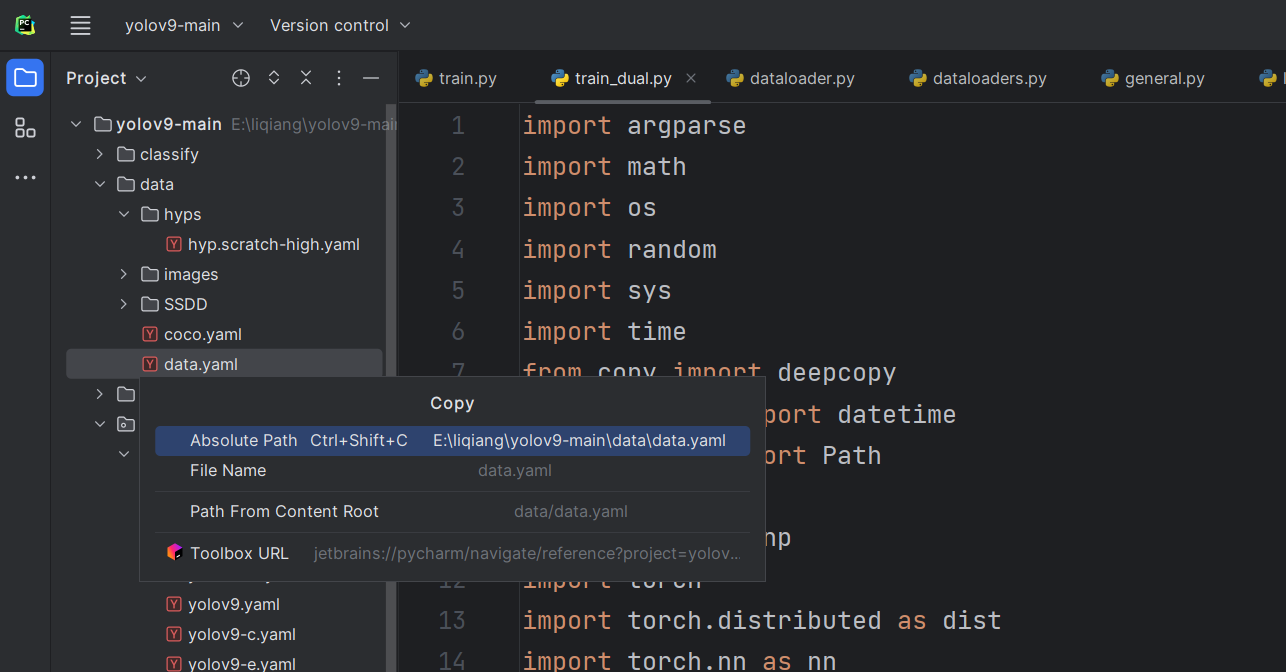The image size is (1286, 672).
Task: Collapse the yolov9-main root folder
Action: pos(75,124)
